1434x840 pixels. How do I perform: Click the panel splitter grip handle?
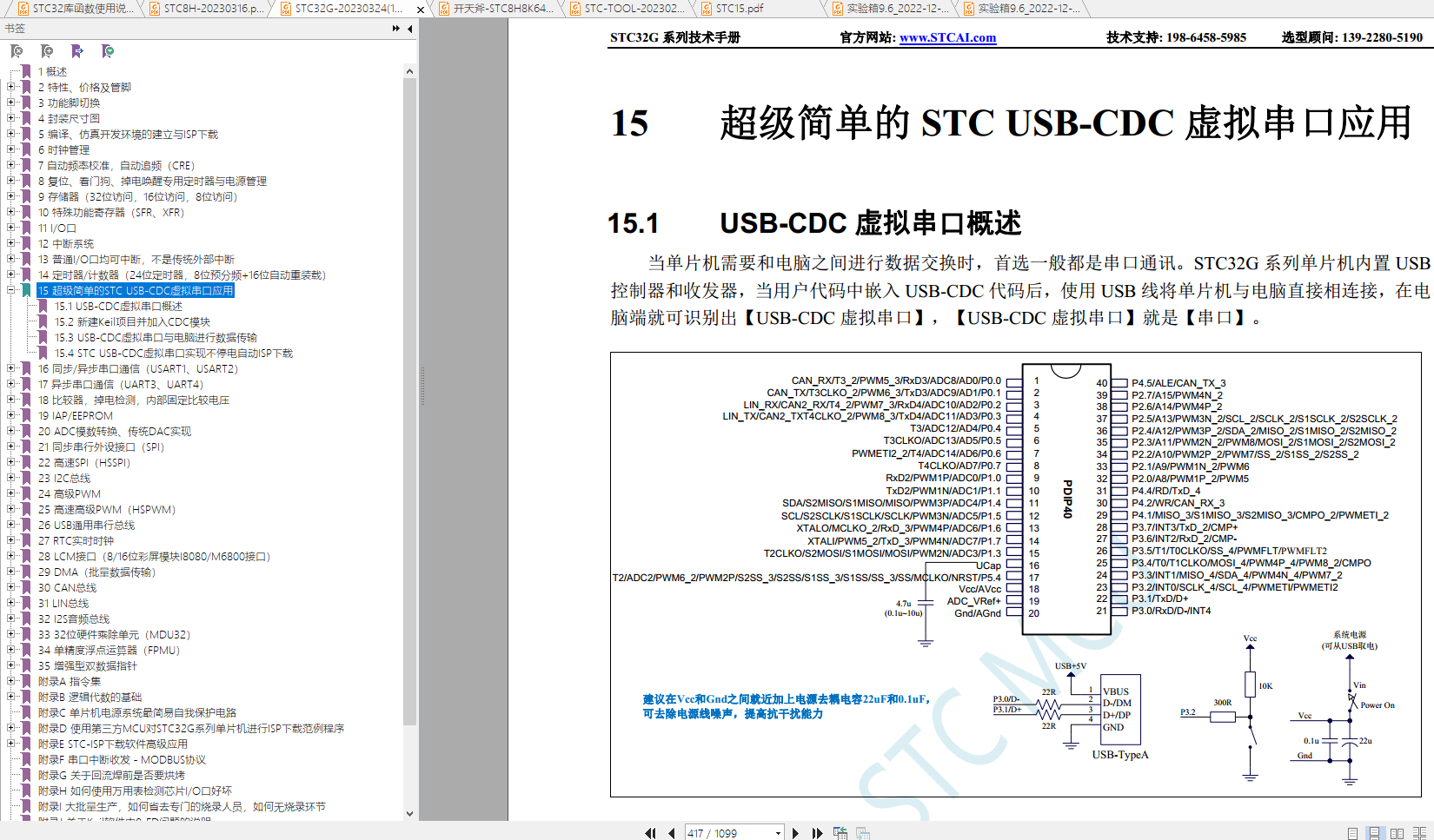tap(422, 386)
